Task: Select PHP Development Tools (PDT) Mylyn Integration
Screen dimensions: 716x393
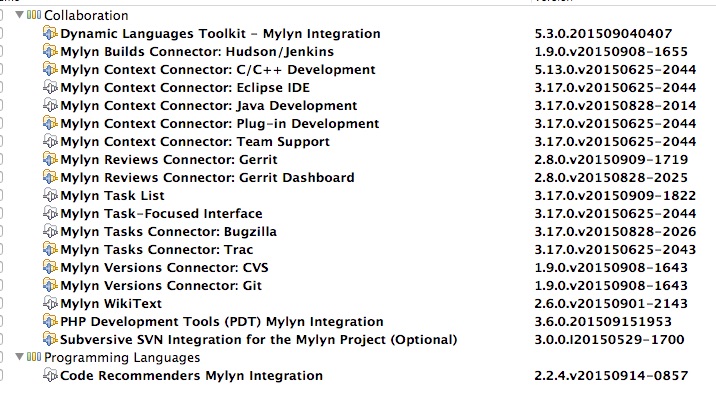Action: [x=221, y=321]
